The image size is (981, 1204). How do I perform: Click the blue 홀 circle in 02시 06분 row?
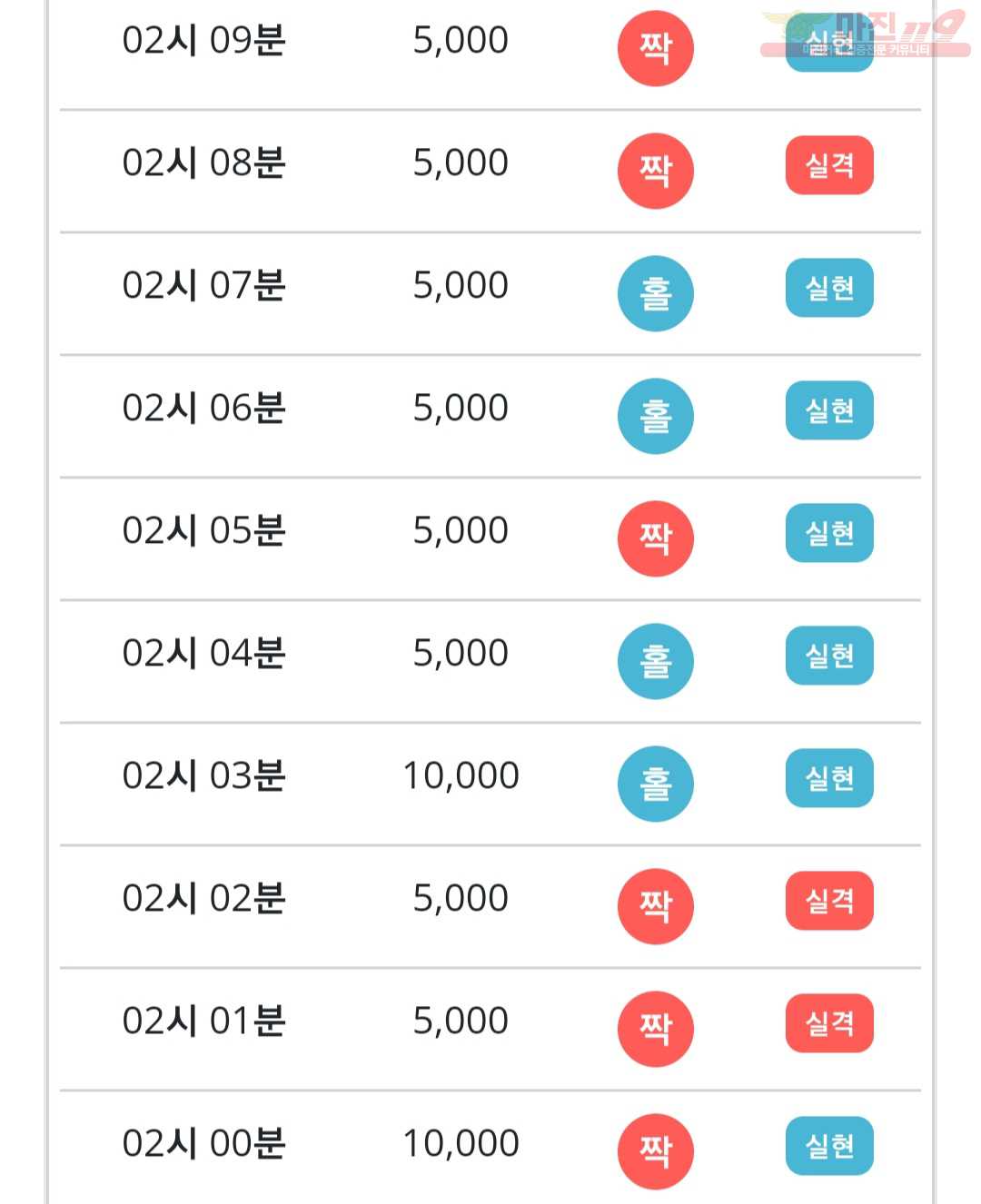(655, 416)
